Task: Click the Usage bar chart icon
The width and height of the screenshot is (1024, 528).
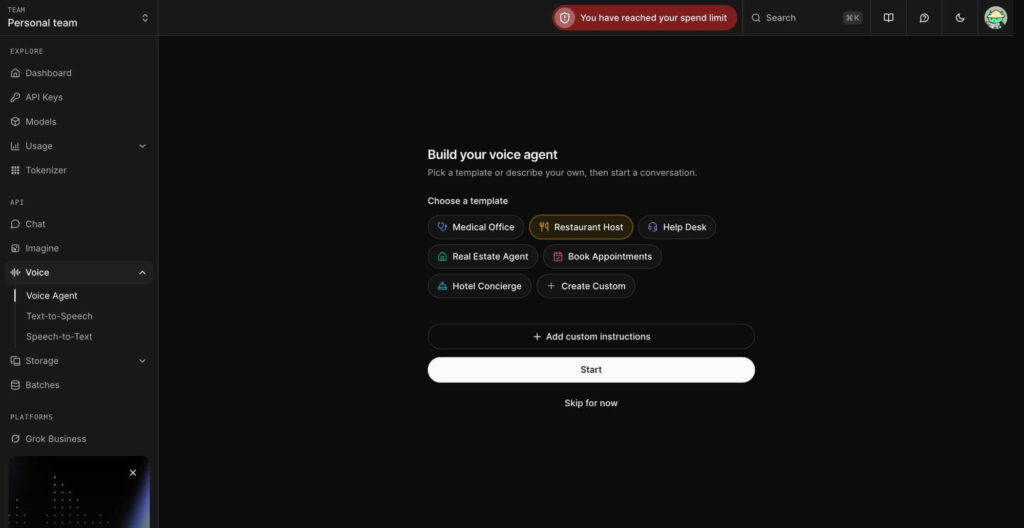Action: click(x=15, y=146)
